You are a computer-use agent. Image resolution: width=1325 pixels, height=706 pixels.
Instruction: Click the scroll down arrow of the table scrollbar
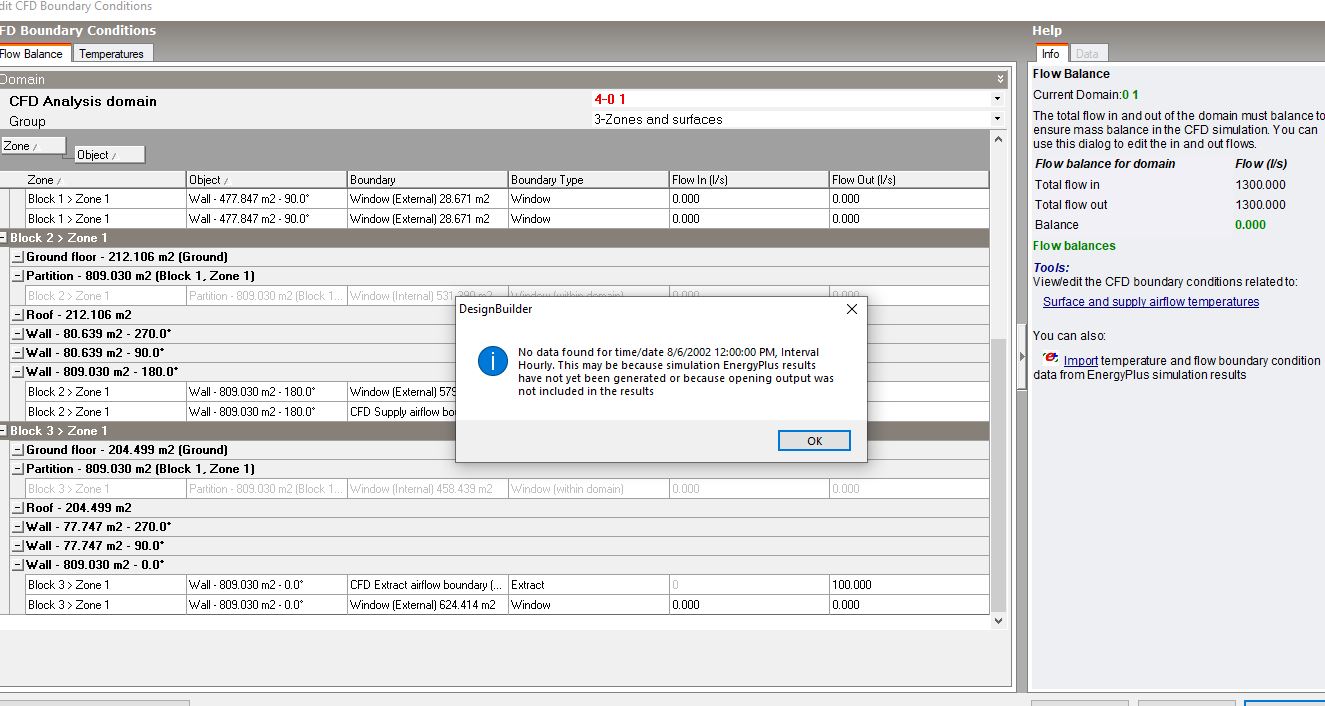click(x=998, y=621)
